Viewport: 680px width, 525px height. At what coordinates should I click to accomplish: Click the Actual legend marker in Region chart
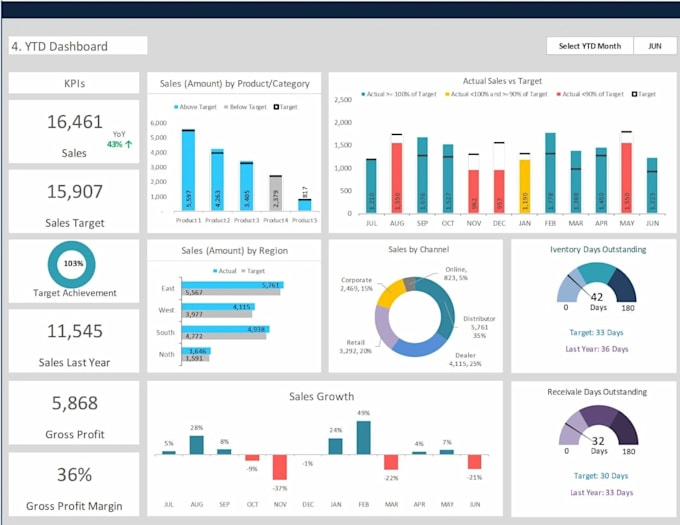[x=215, y=271]
